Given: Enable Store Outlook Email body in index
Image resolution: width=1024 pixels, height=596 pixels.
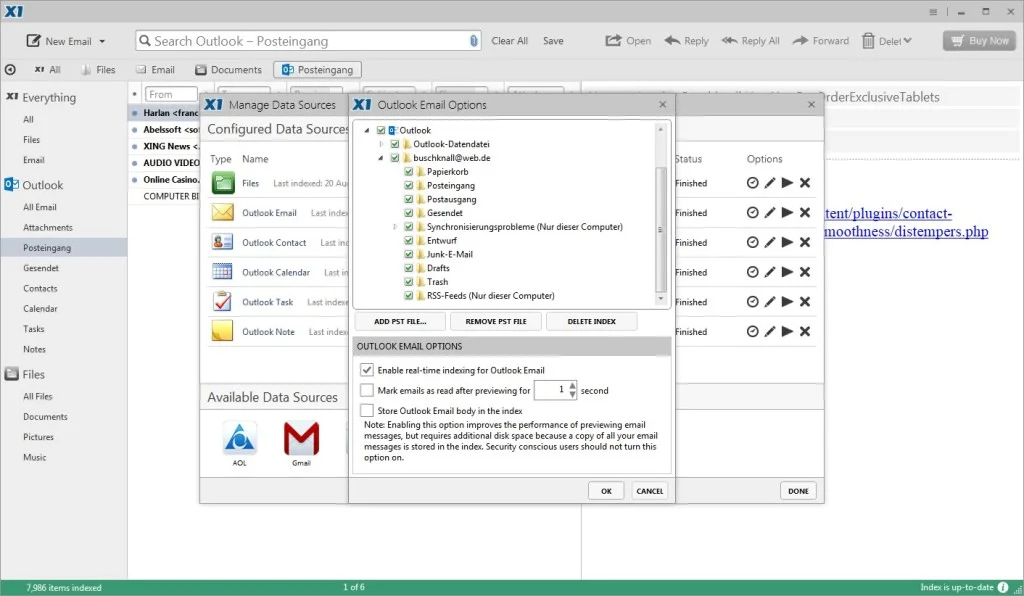Looking at the screenshot, I should (x=367, y=411).
